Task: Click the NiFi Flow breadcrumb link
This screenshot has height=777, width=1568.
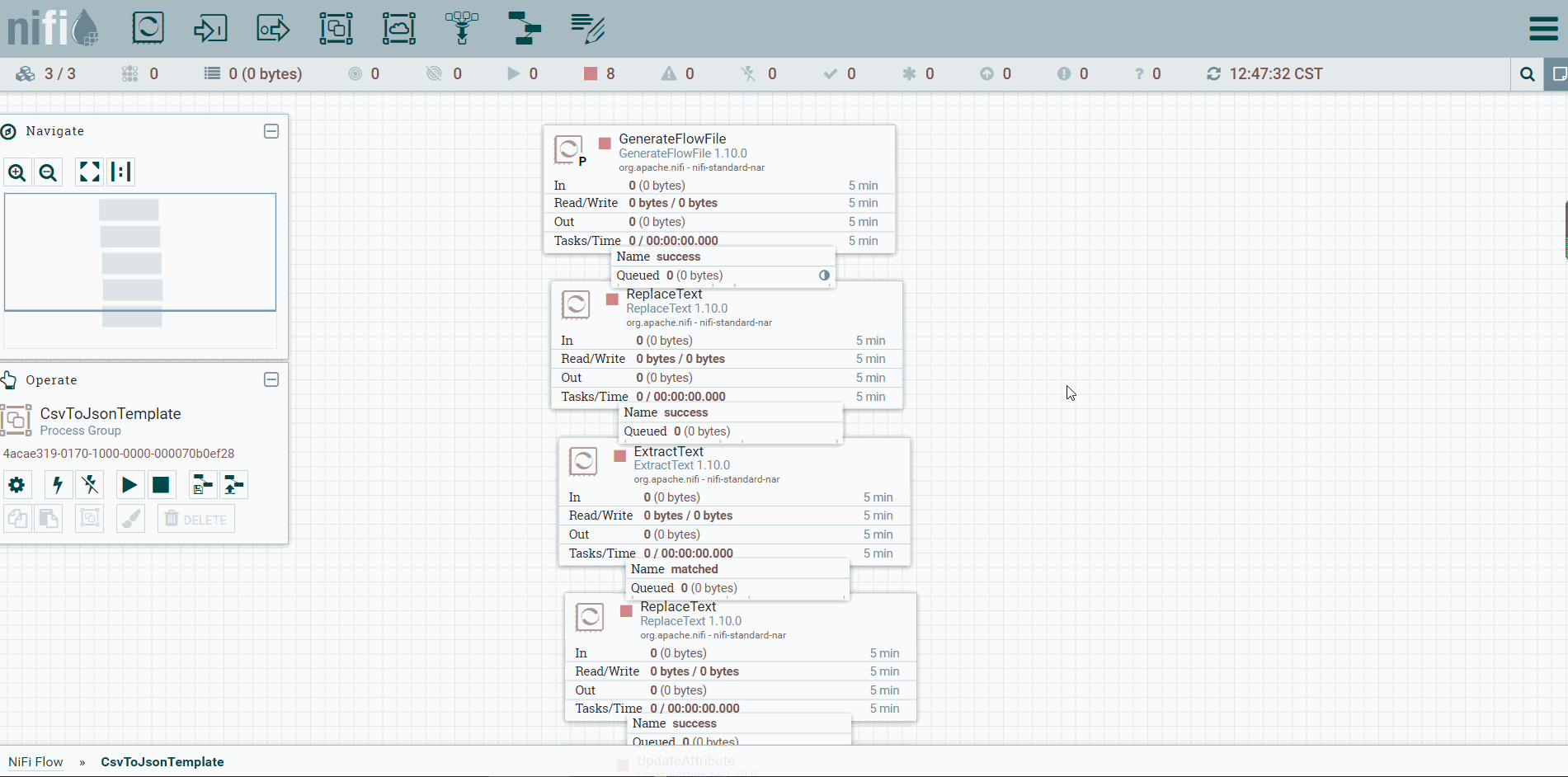Action: 35,762
